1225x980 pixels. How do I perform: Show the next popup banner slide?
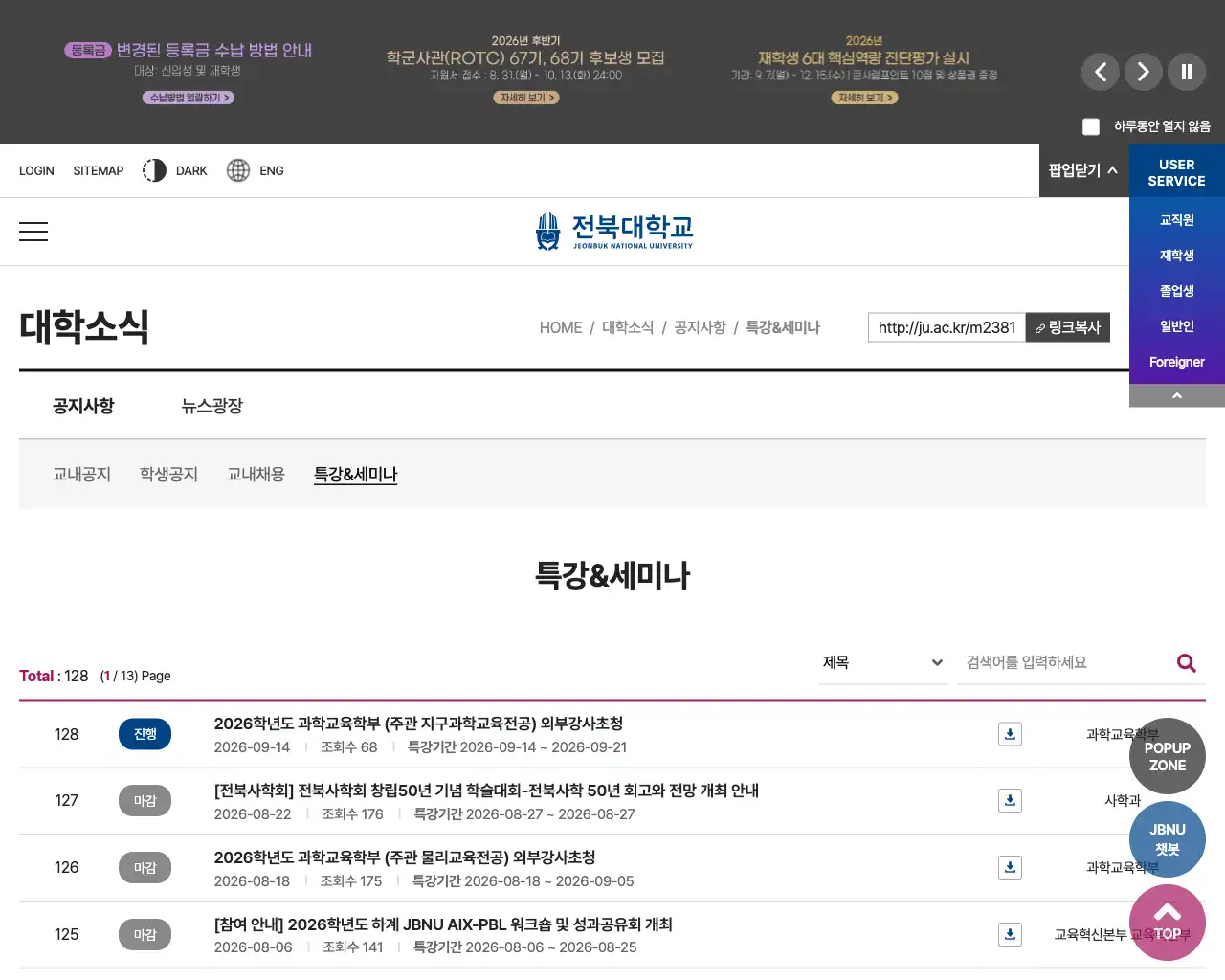tap(1144, 72)
